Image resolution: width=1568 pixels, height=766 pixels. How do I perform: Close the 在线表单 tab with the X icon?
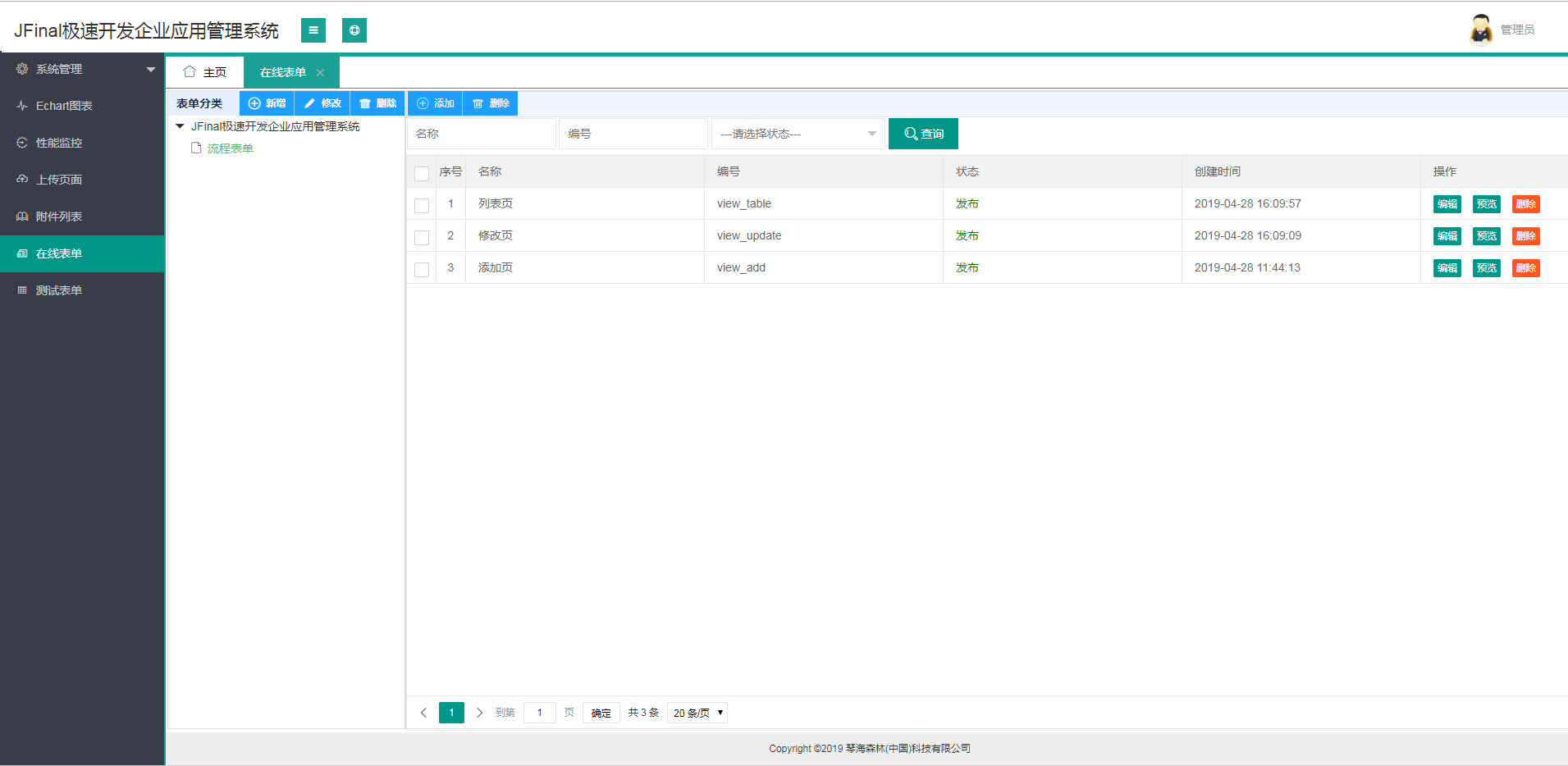pyautogui.click(x=320, y=73)
